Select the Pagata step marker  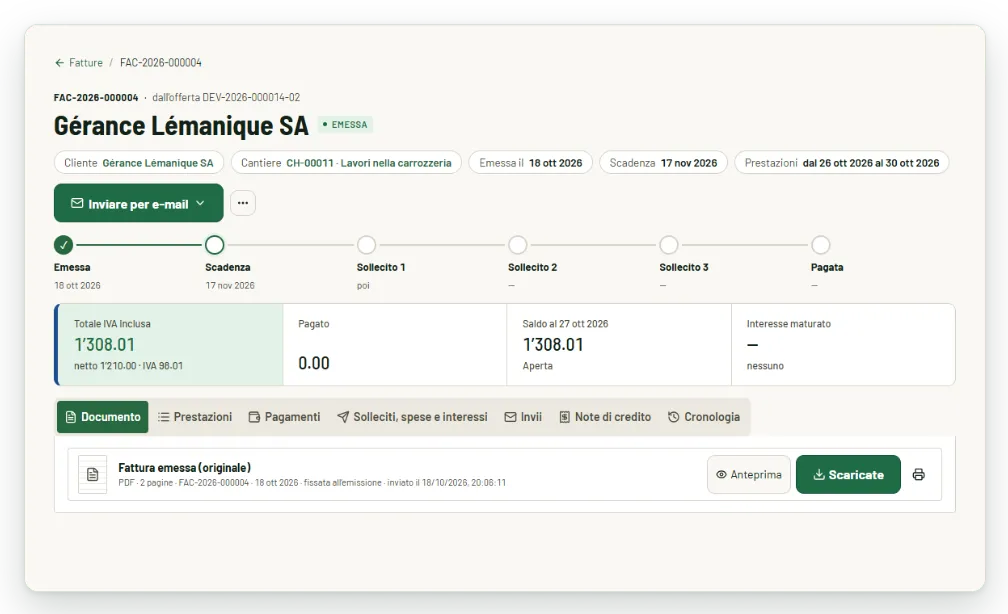point(820,245)
